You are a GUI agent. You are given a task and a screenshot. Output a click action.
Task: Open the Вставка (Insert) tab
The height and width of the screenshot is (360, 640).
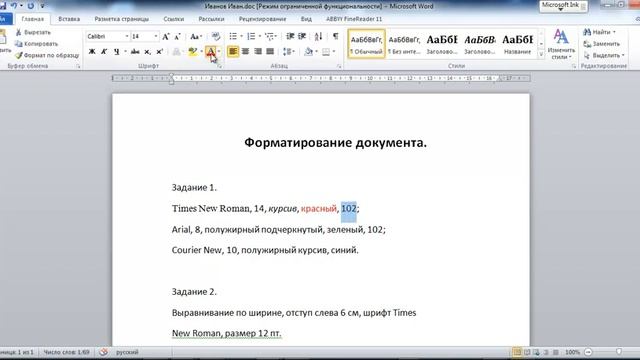pos(69,19)
